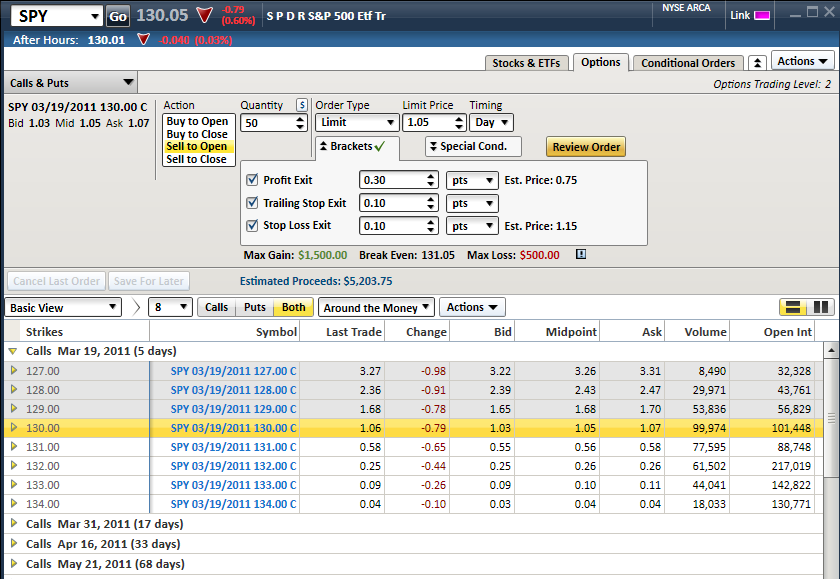This screenshot has height=579, width=840.
Task: Expand the 131.00 strike row
Action: pos(14,446)
